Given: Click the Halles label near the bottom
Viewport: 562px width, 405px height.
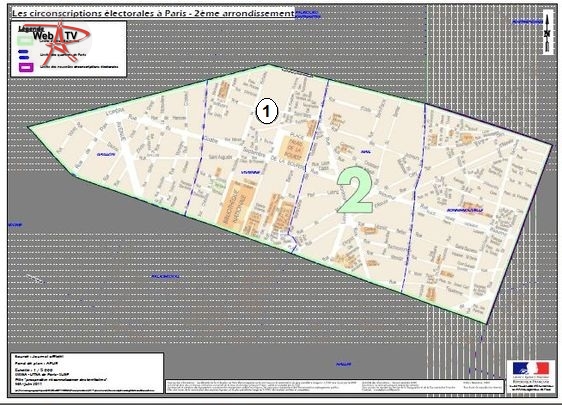Looking at the screenshot, I should [x=343, y=364].
